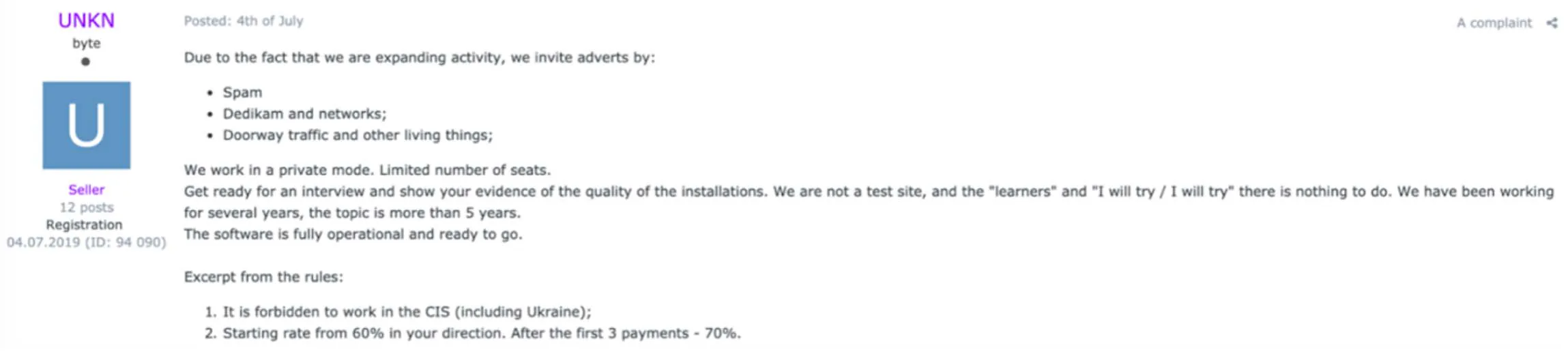Click the Seller group label

[x=86, y=190]
